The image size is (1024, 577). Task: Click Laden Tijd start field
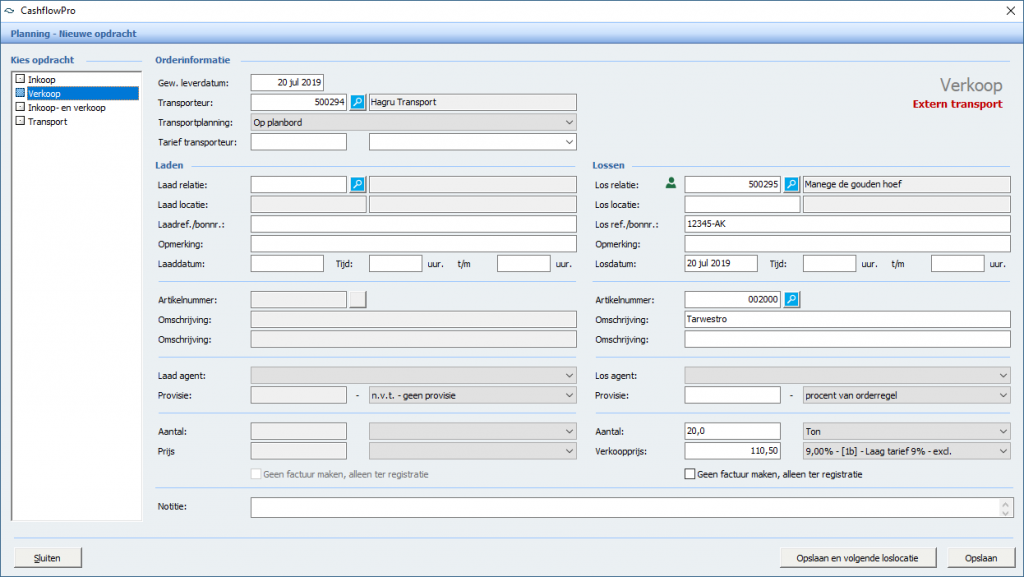(x=395, y=264)
